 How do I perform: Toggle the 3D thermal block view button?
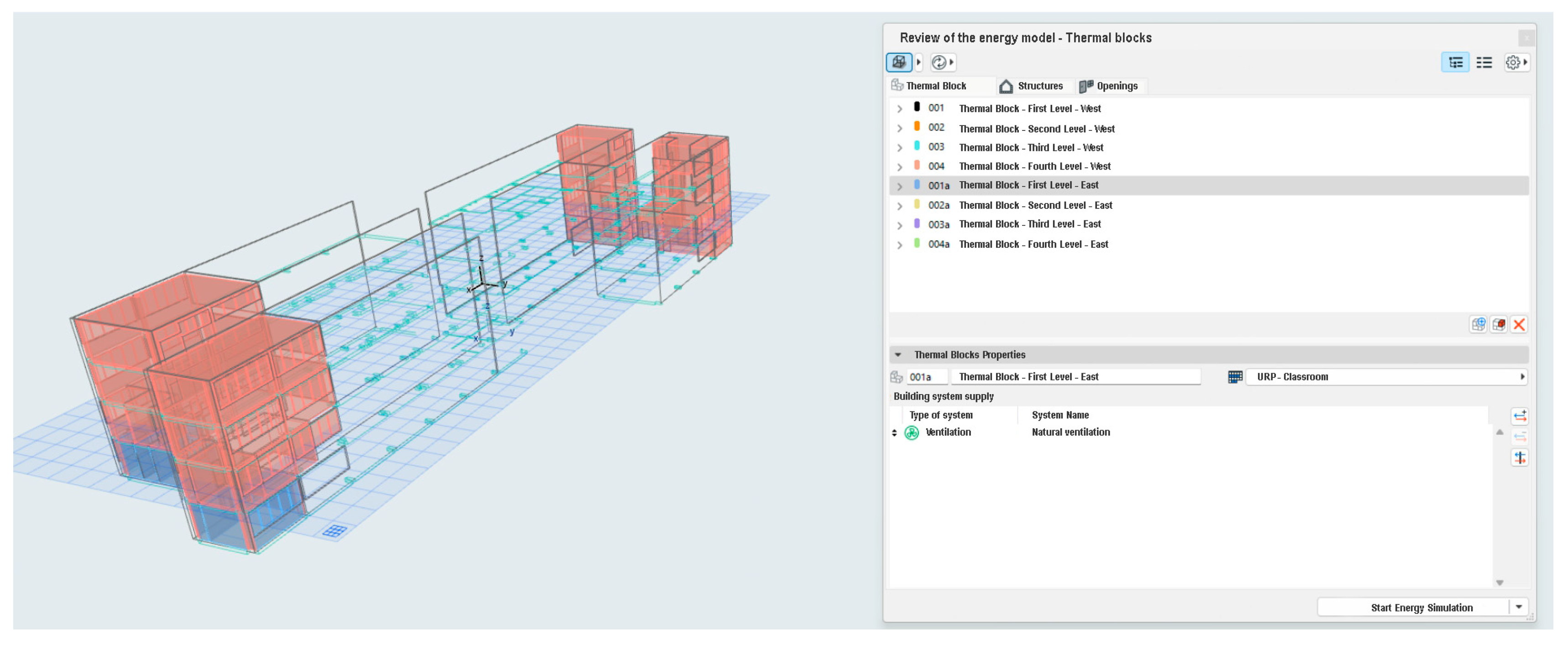click(x=898, y=62)
